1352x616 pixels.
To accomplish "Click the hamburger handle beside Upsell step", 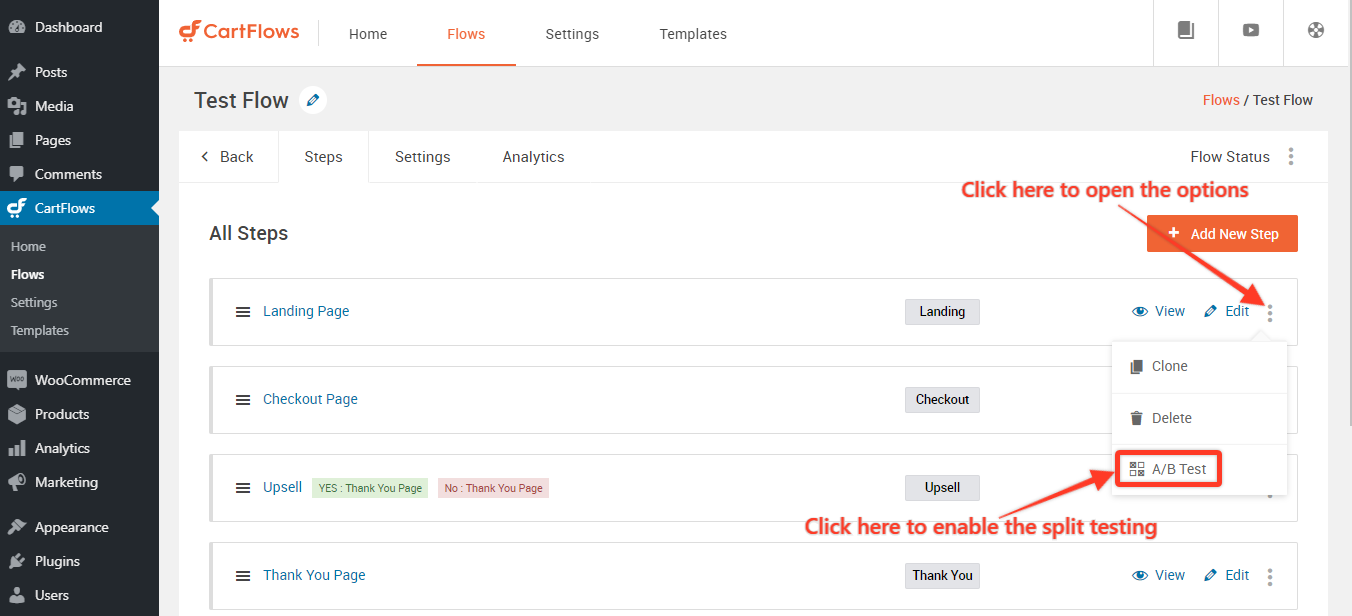I will pos(243,488).
